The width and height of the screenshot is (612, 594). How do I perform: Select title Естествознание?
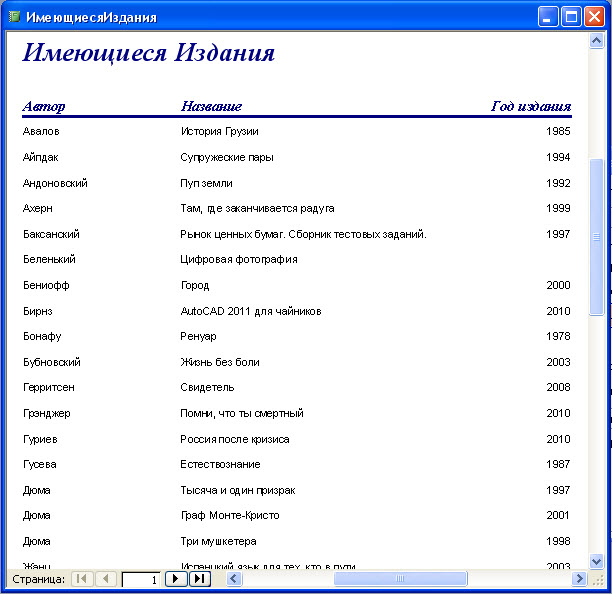pos(220,464)
